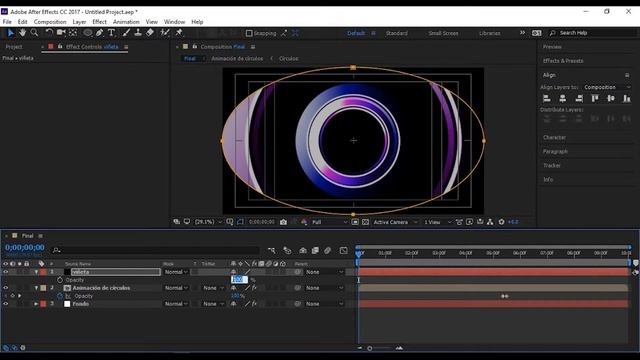
Task: Click the Toggle Transparency Grid icon
Action: point(365,222)
